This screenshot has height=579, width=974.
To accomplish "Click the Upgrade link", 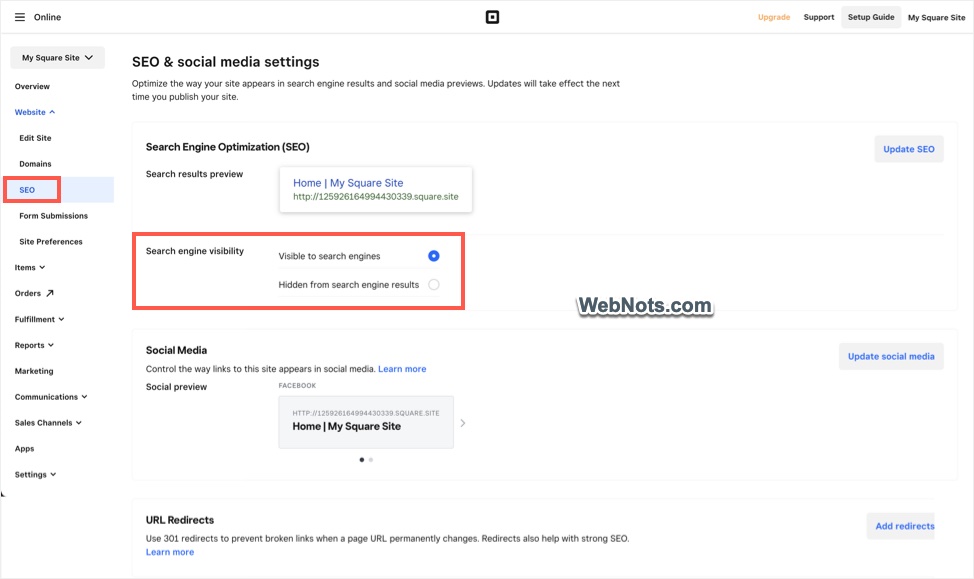I will [x=774, y=17].
